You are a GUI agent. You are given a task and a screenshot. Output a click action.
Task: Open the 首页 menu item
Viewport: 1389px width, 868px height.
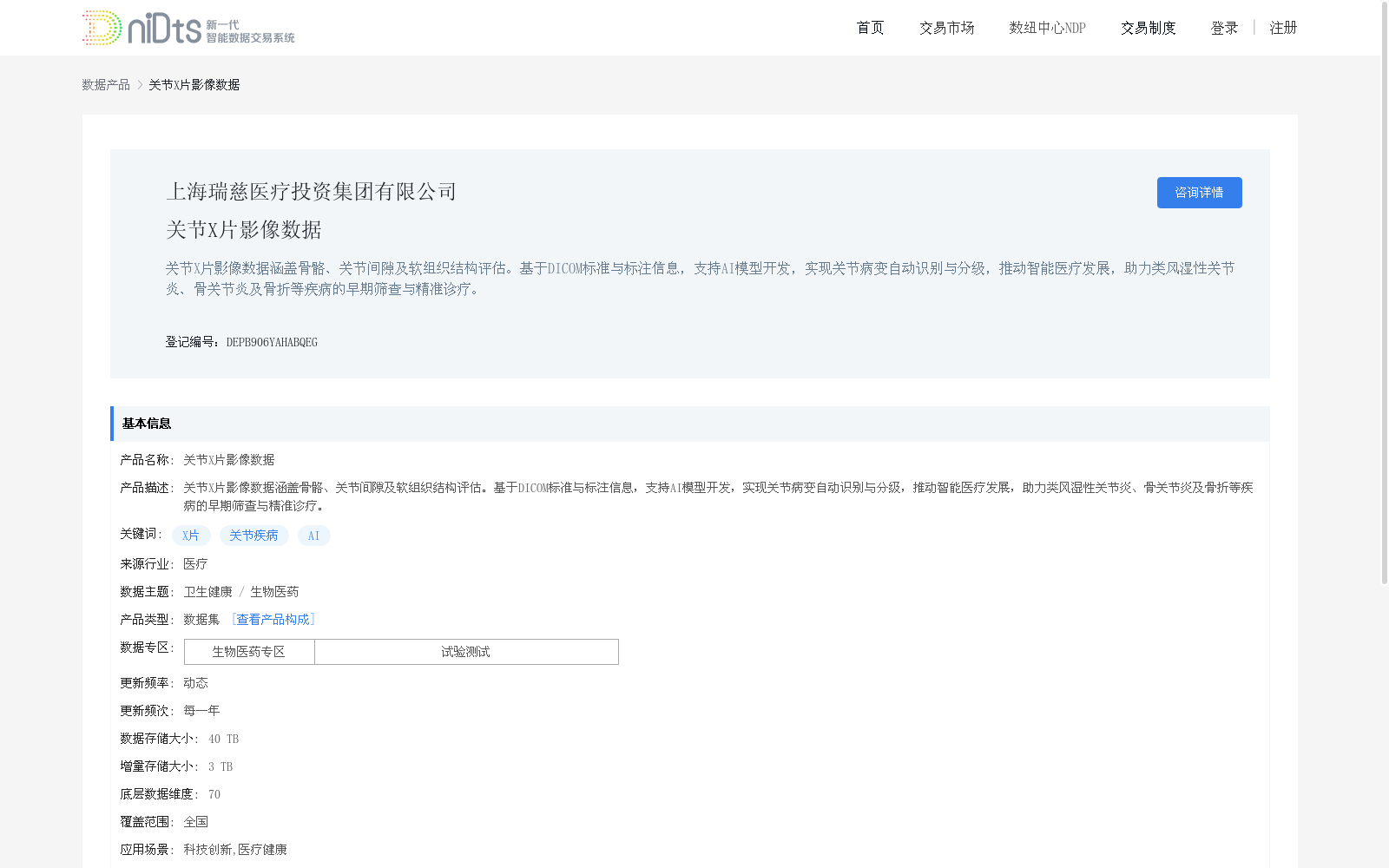pos(870,28)
